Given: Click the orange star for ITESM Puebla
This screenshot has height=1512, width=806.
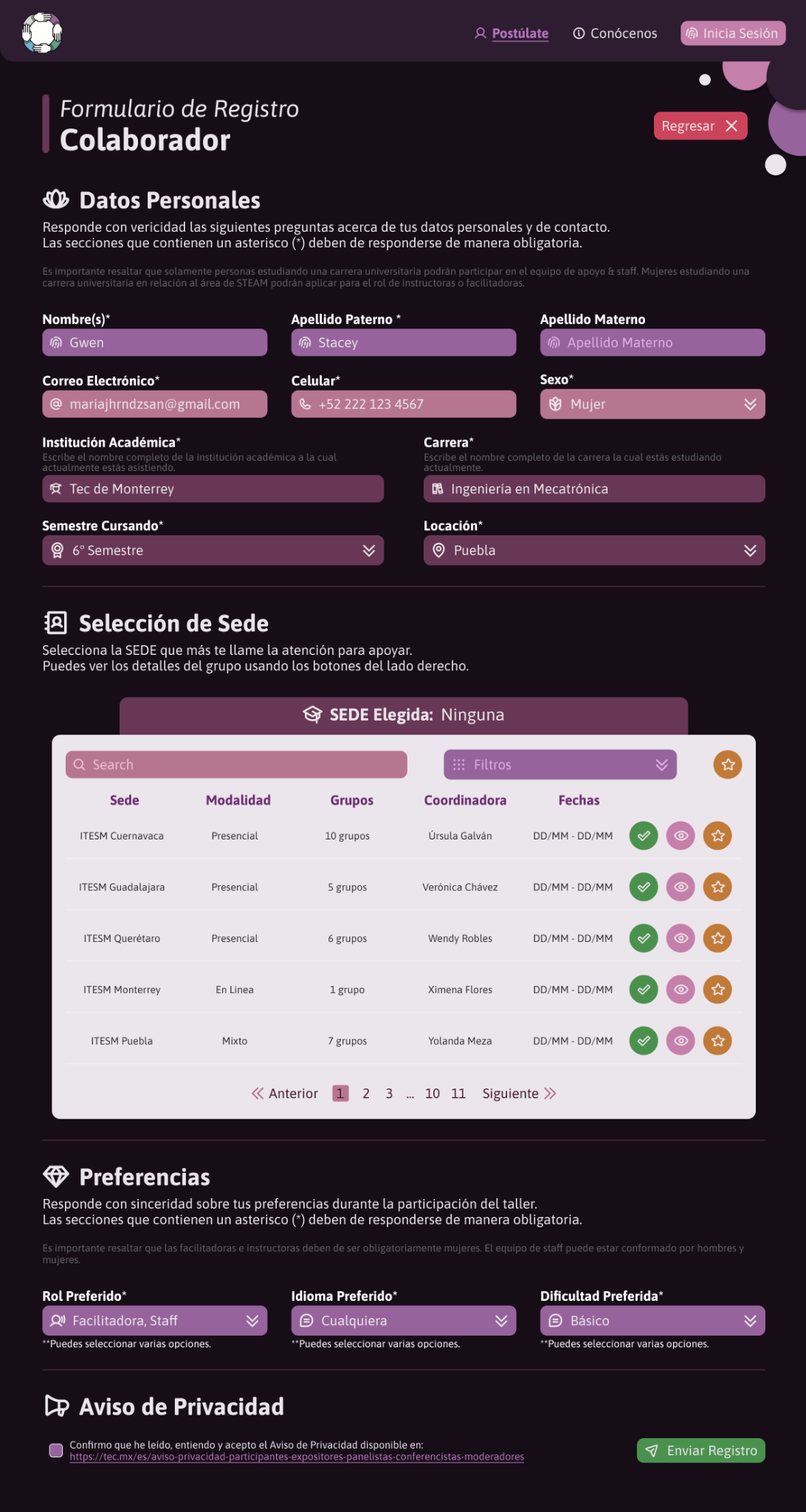Looking at the screenshot, I should click(717, 1041).
